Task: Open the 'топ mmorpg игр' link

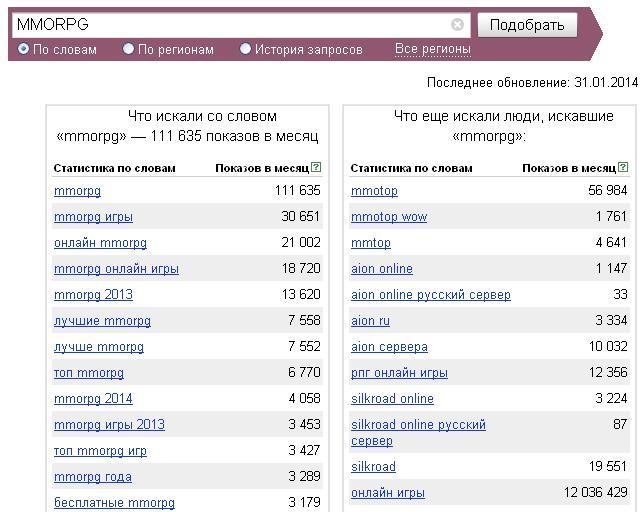Action: 100,451
